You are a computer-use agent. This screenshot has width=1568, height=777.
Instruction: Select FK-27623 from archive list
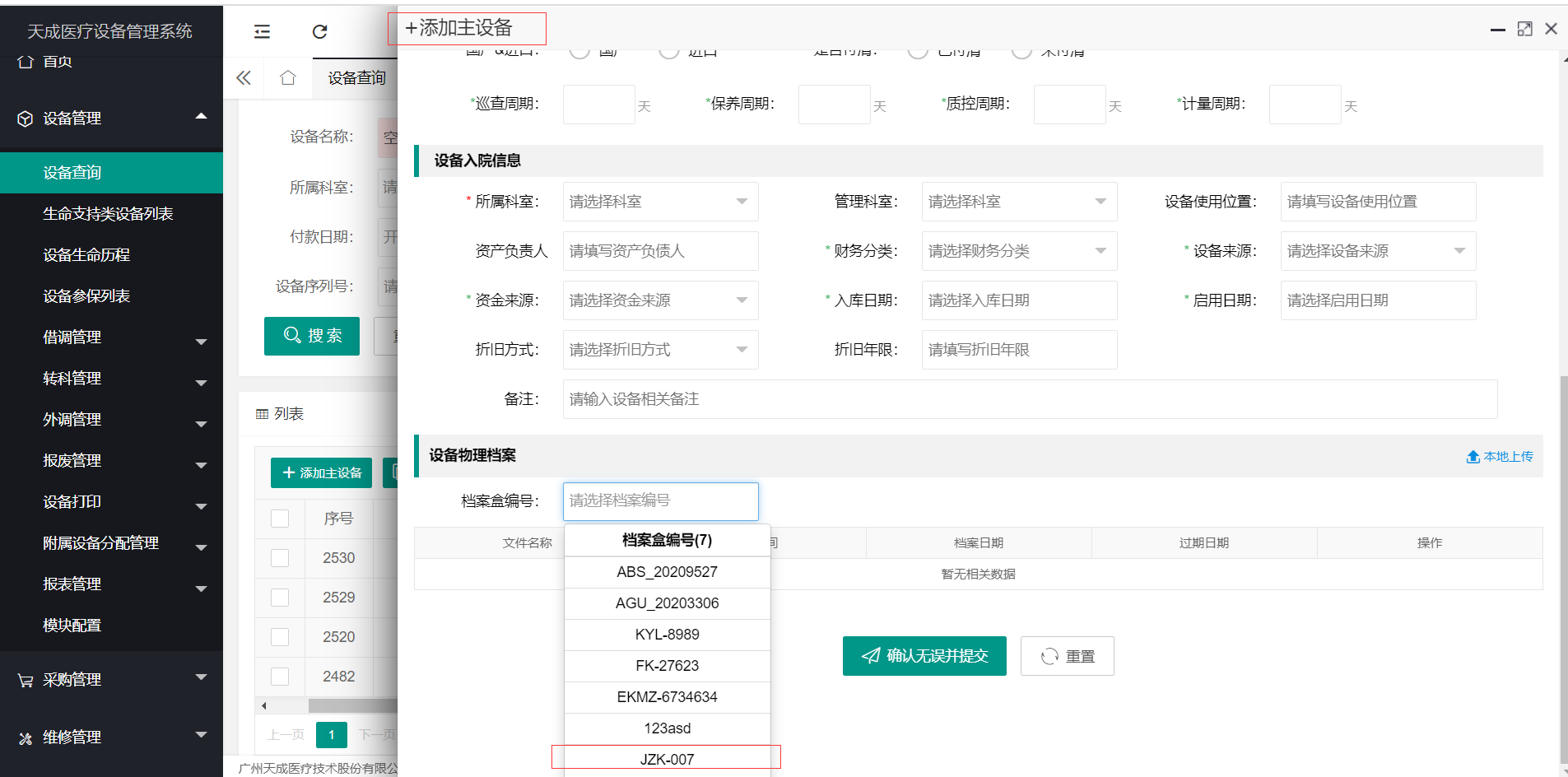tap(667, 666)
